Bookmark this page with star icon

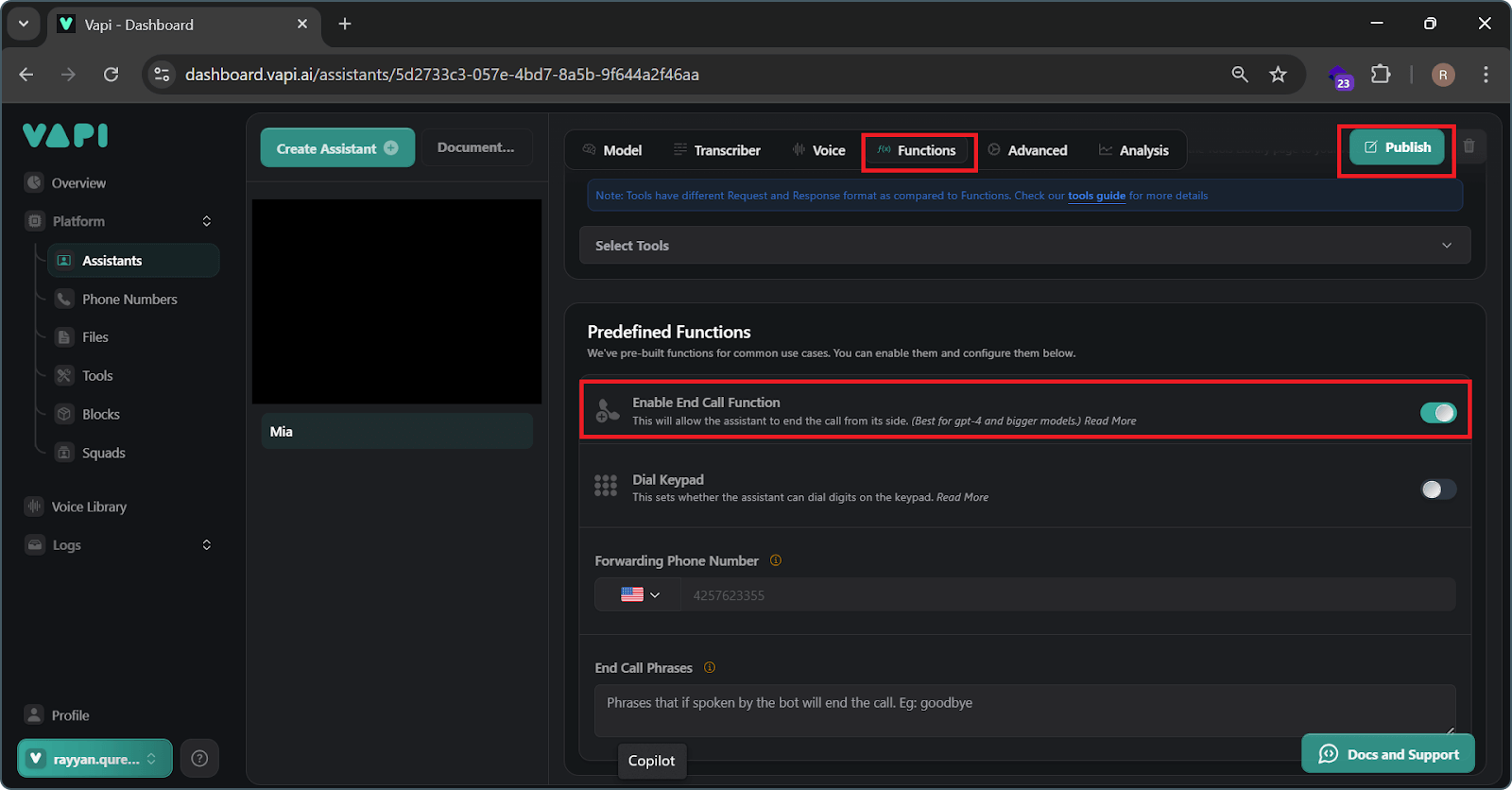[1278, 75]
